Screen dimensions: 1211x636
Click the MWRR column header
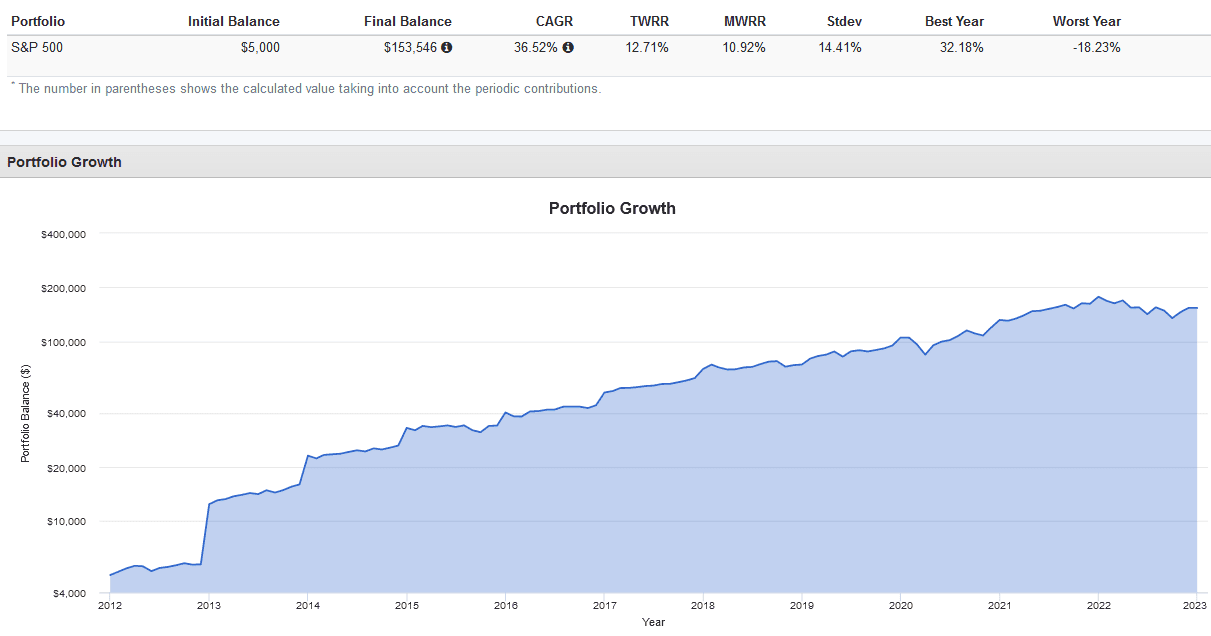(x=744, y=21)
